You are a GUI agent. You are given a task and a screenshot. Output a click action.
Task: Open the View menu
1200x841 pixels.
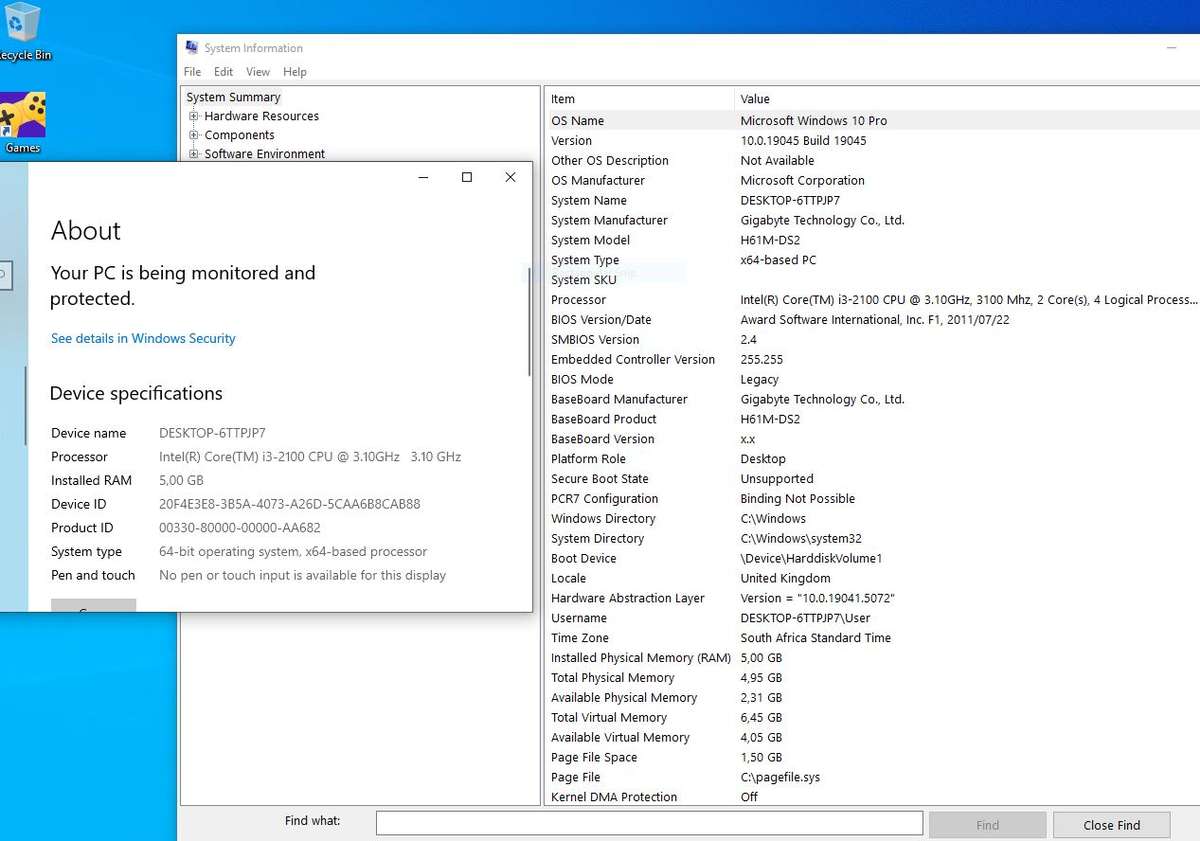(258, 72)
